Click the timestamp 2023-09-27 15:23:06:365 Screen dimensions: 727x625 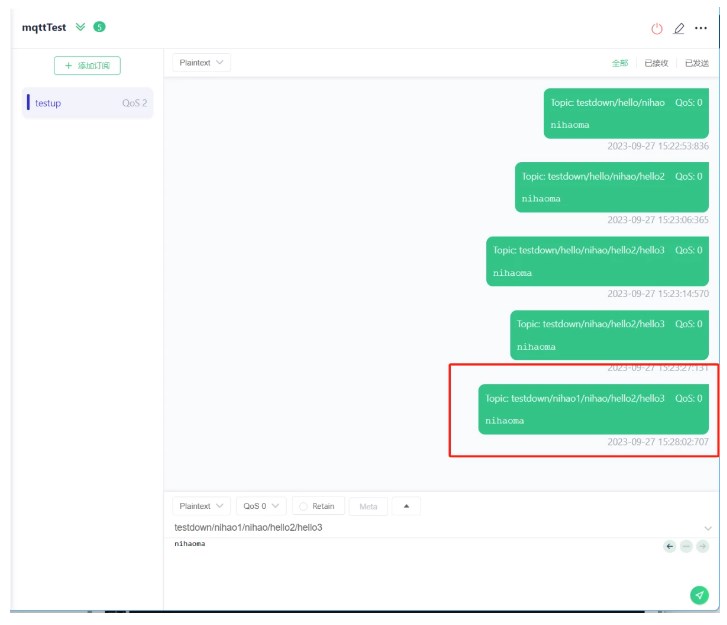[x=658, y=220]
